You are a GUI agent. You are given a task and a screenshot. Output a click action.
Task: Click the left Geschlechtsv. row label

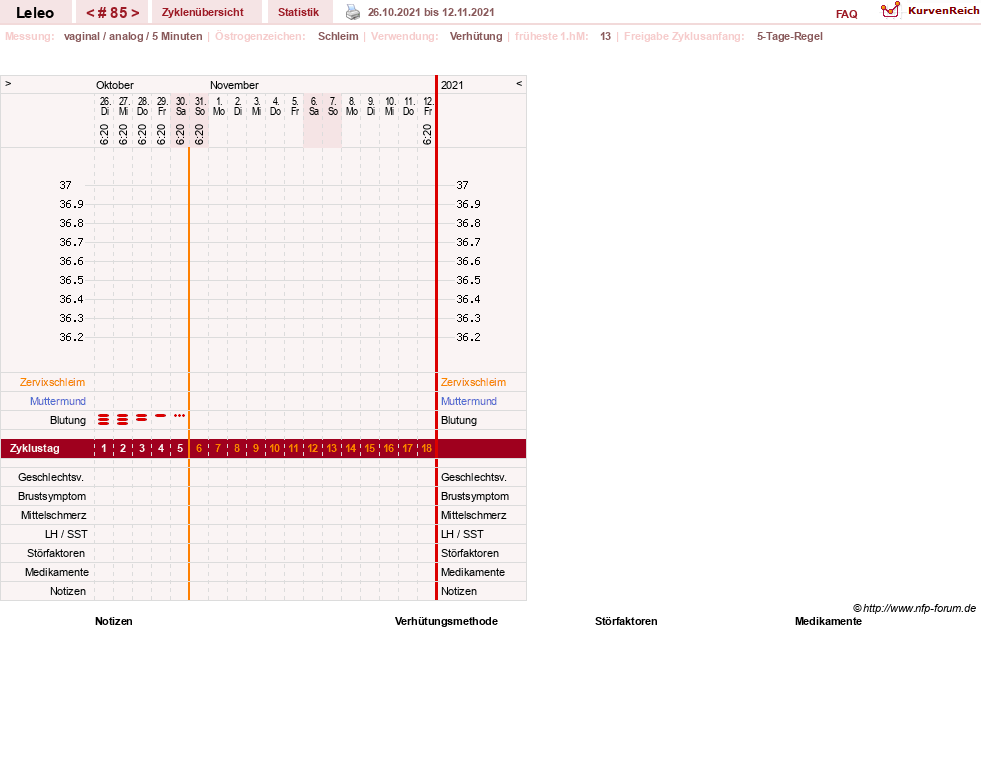tap(51, 477)
